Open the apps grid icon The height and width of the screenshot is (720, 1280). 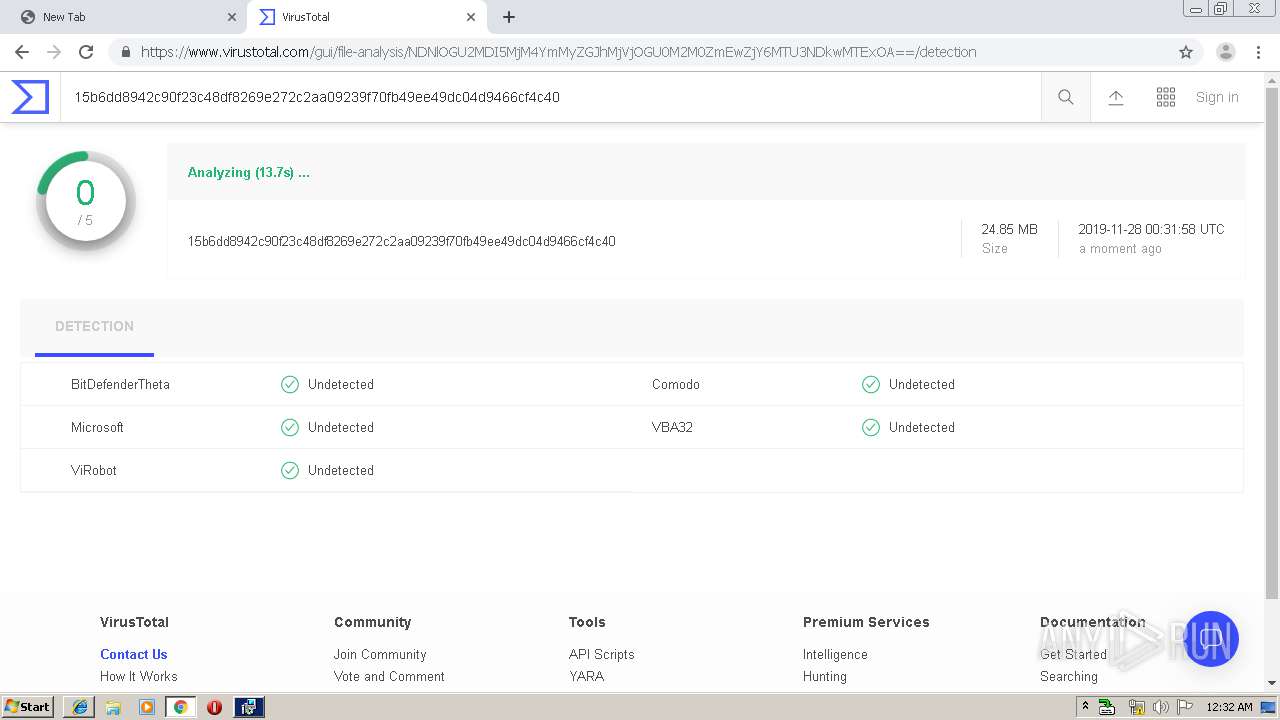click(1166, 97)
